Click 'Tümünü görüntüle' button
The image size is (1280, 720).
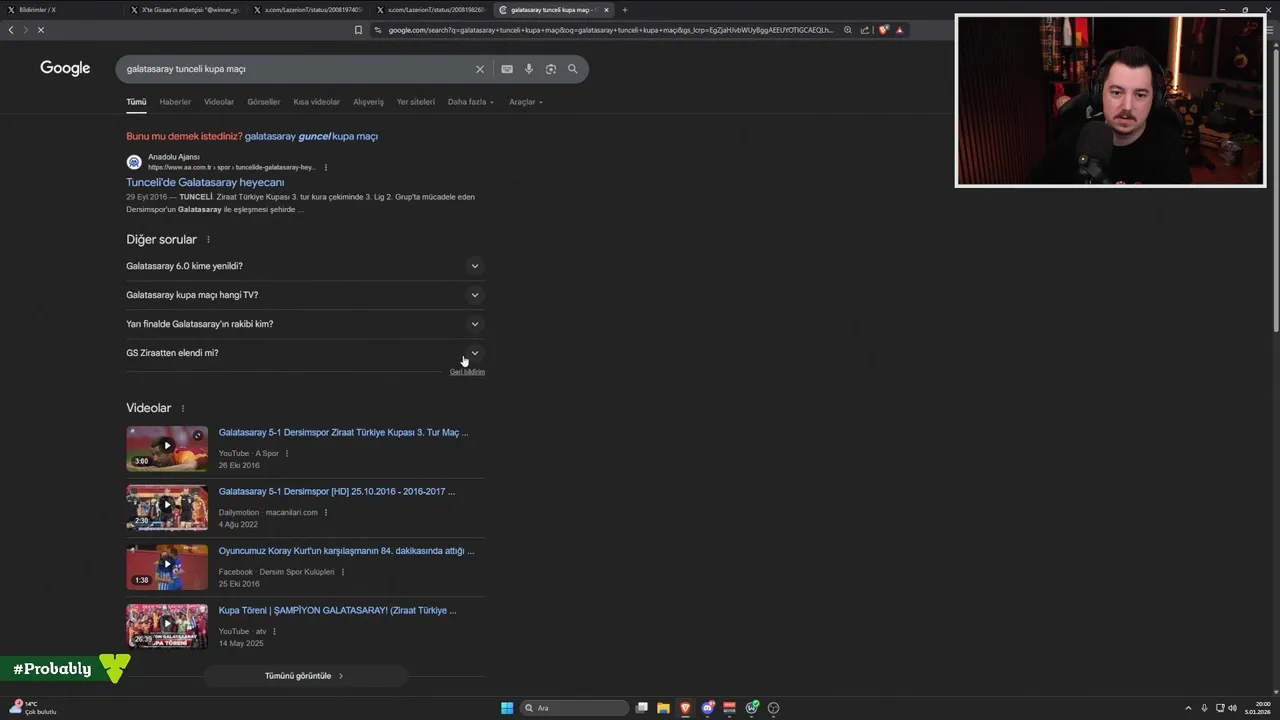coord(305,676)
